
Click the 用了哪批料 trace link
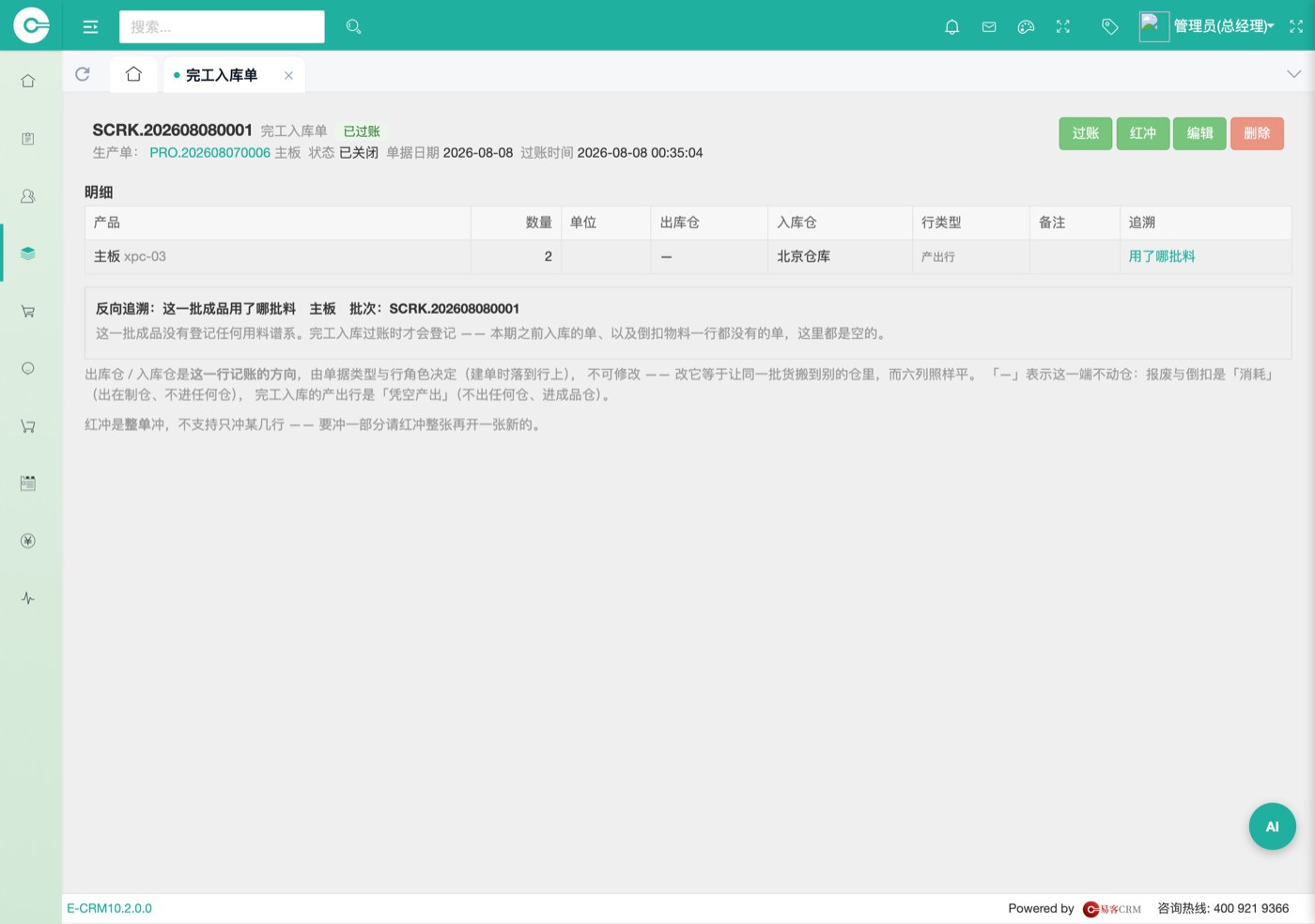[1162, 256]
